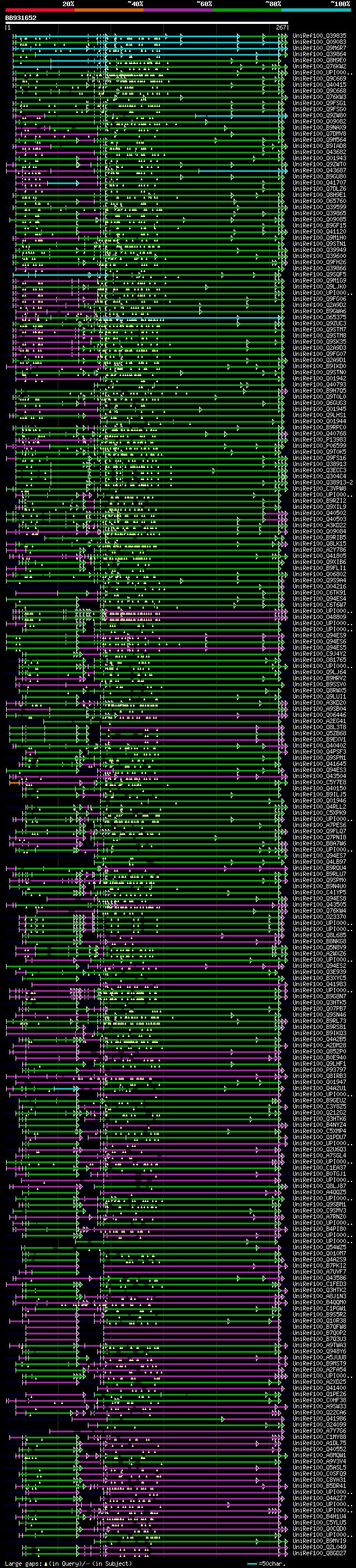Viewport: 356px width, 1568px height.
Task: Click label UniRef100_Q43687
Action: (319, 170)
